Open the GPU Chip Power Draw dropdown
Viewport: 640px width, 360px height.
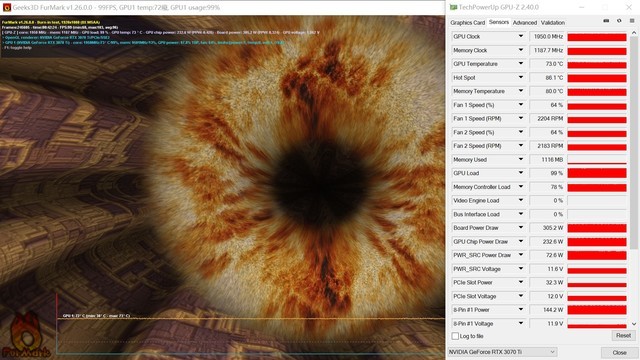click(521, 242)
